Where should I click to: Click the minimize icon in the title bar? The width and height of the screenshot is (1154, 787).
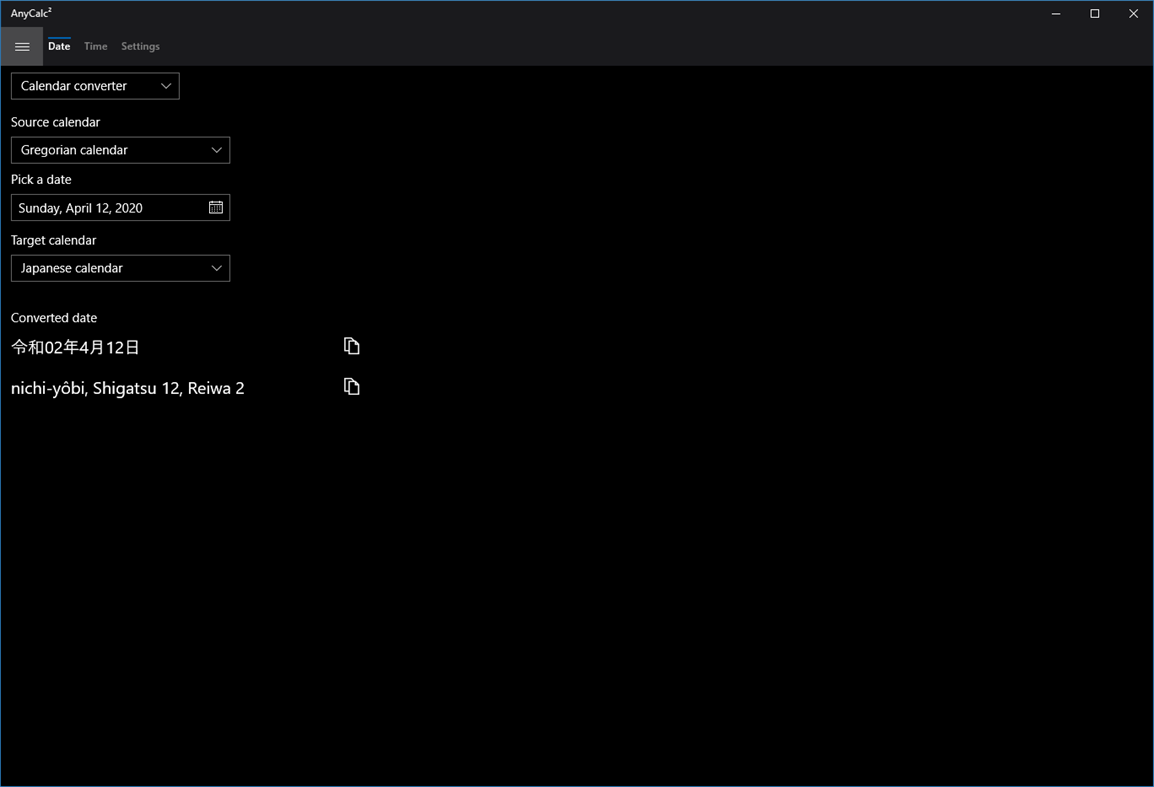coord(1055,13)
